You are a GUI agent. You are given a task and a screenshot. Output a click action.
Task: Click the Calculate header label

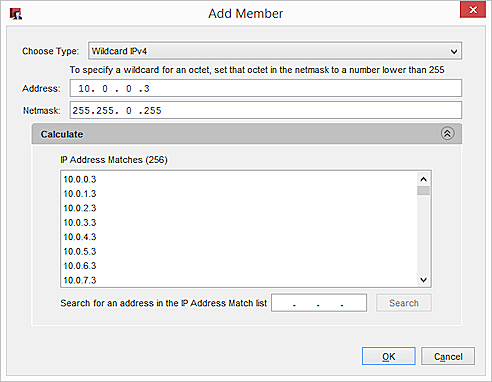pos(62,134)
